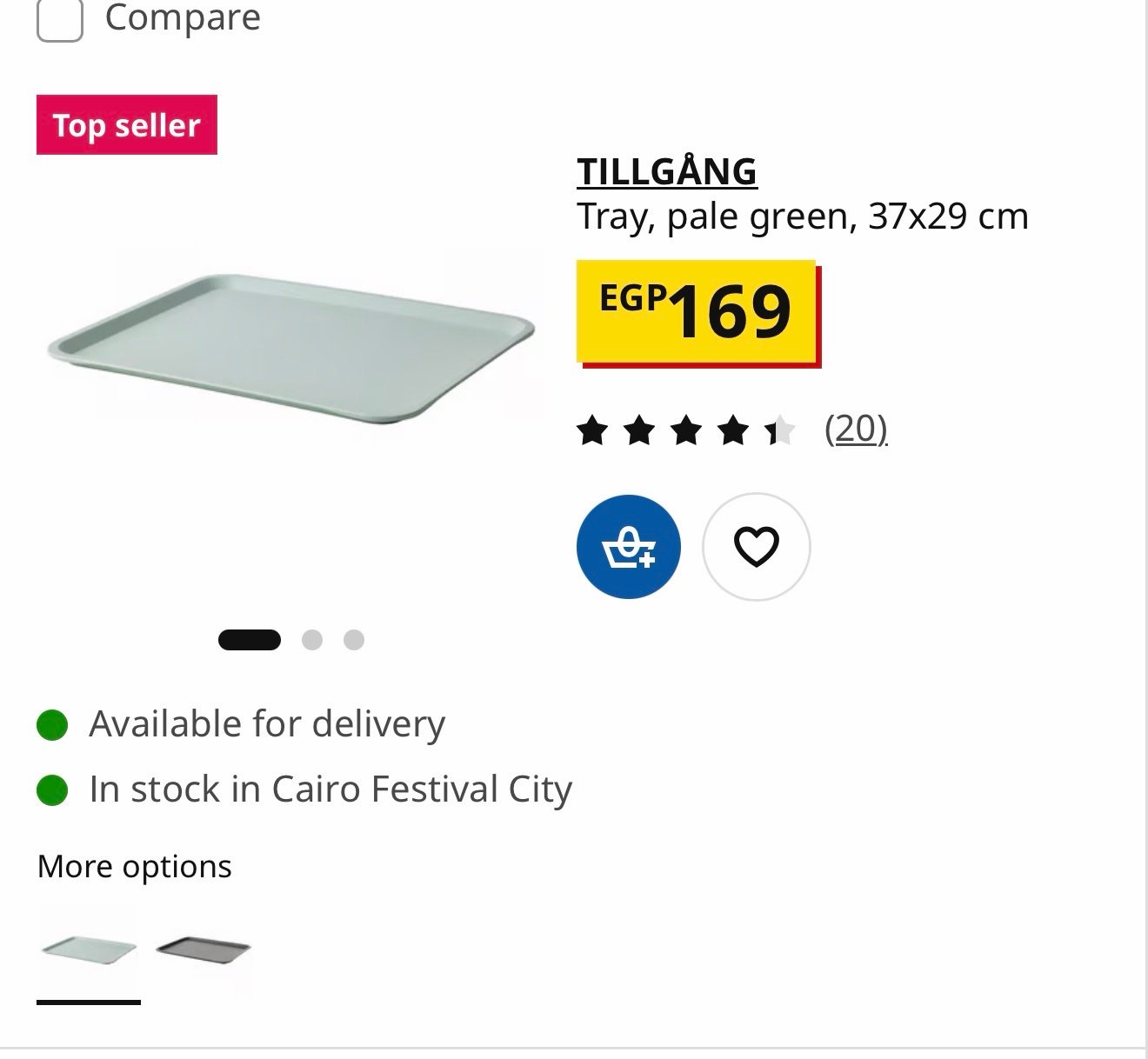Tick the Compare checkbox
This screenshot has height=1059, width=1148.
coord(60,17)
